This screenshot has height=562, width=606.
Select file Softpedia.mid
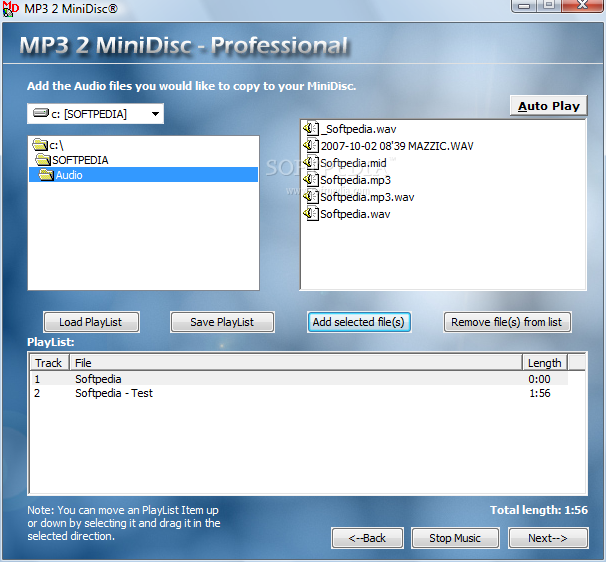[353, 163]
